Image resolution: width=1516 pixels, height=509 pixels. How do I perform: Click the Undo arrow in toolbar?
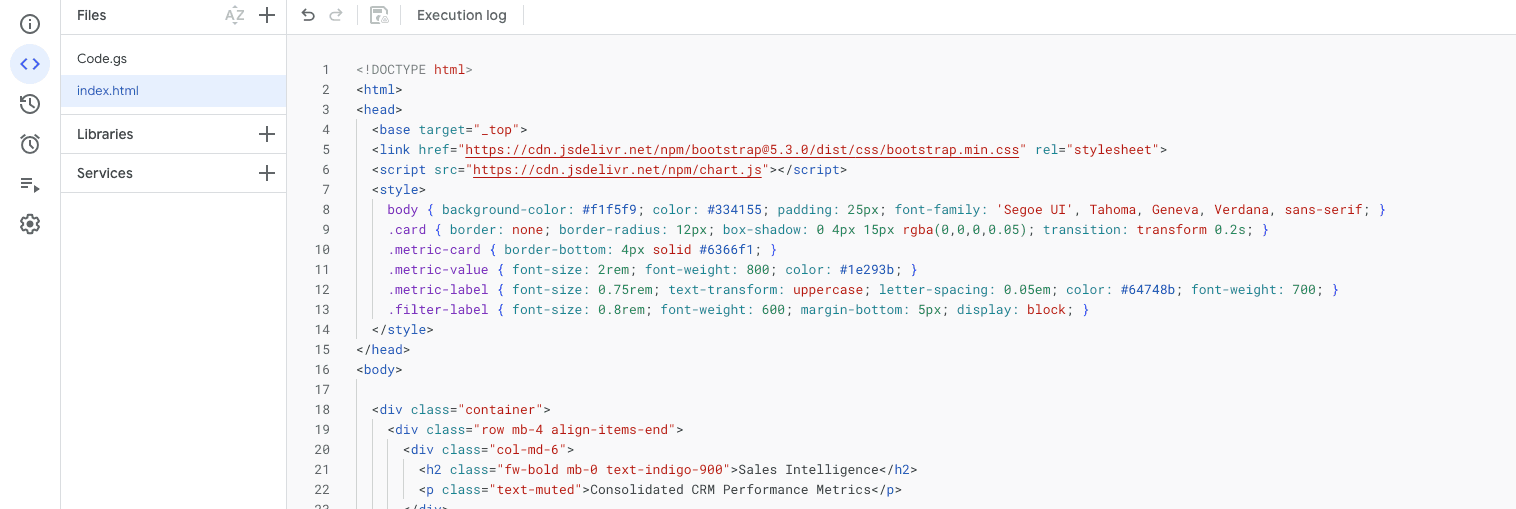tap(308, 15)
